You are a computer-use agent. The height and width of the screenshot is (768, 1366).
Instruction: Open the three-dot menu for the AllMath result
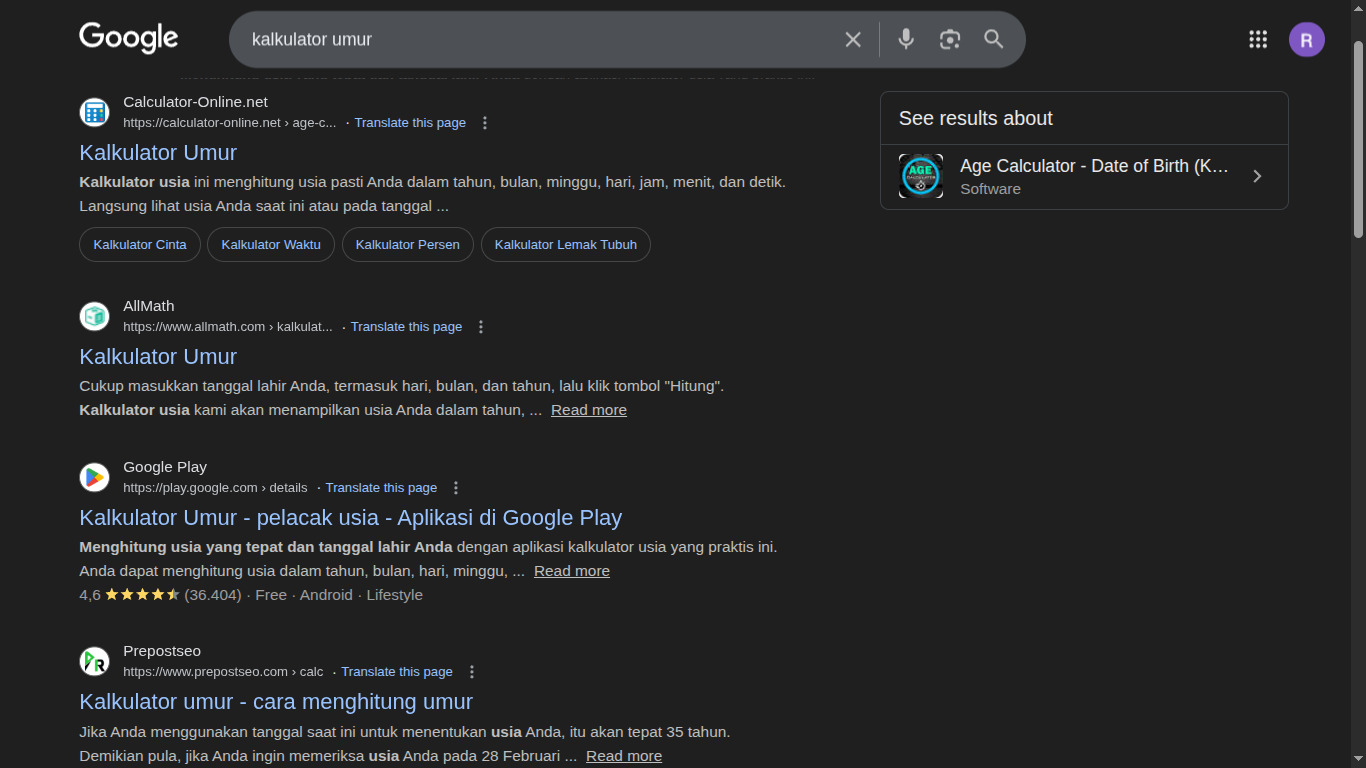pyautogui.click(x=481, y=326)
